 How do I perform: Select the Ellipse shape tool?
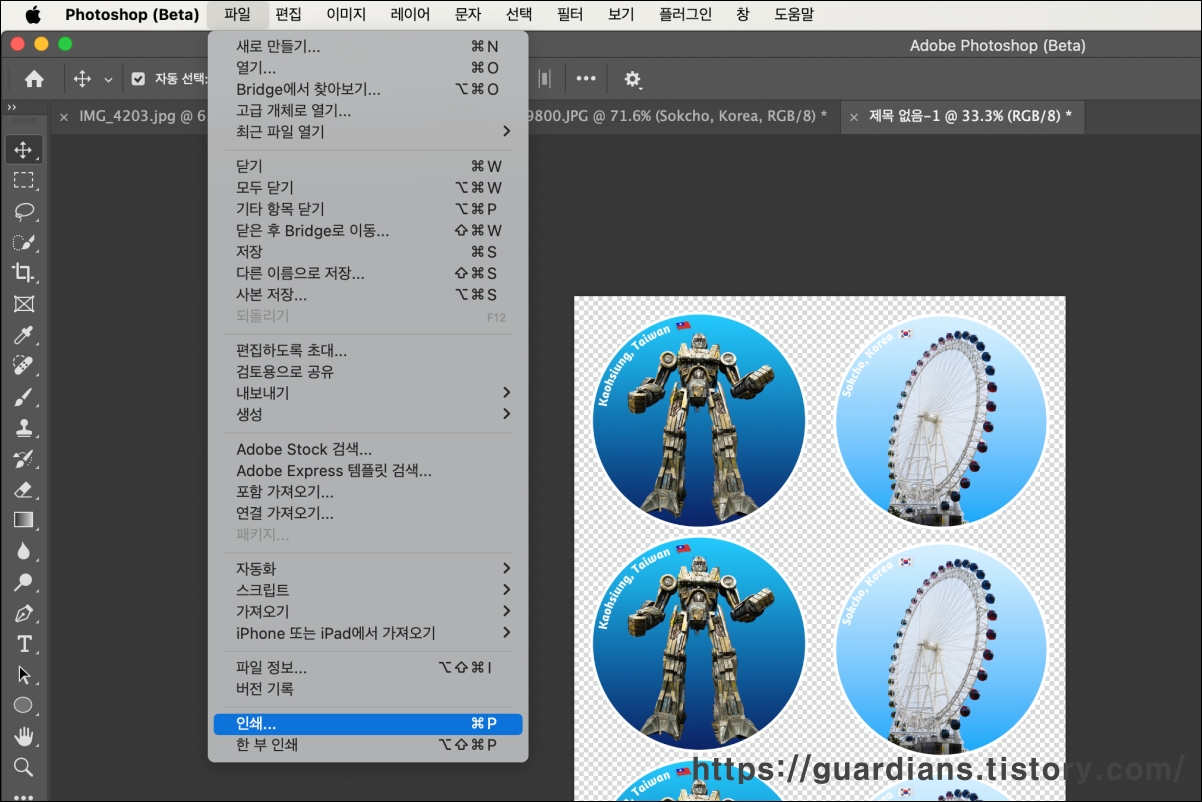point(23,706)
